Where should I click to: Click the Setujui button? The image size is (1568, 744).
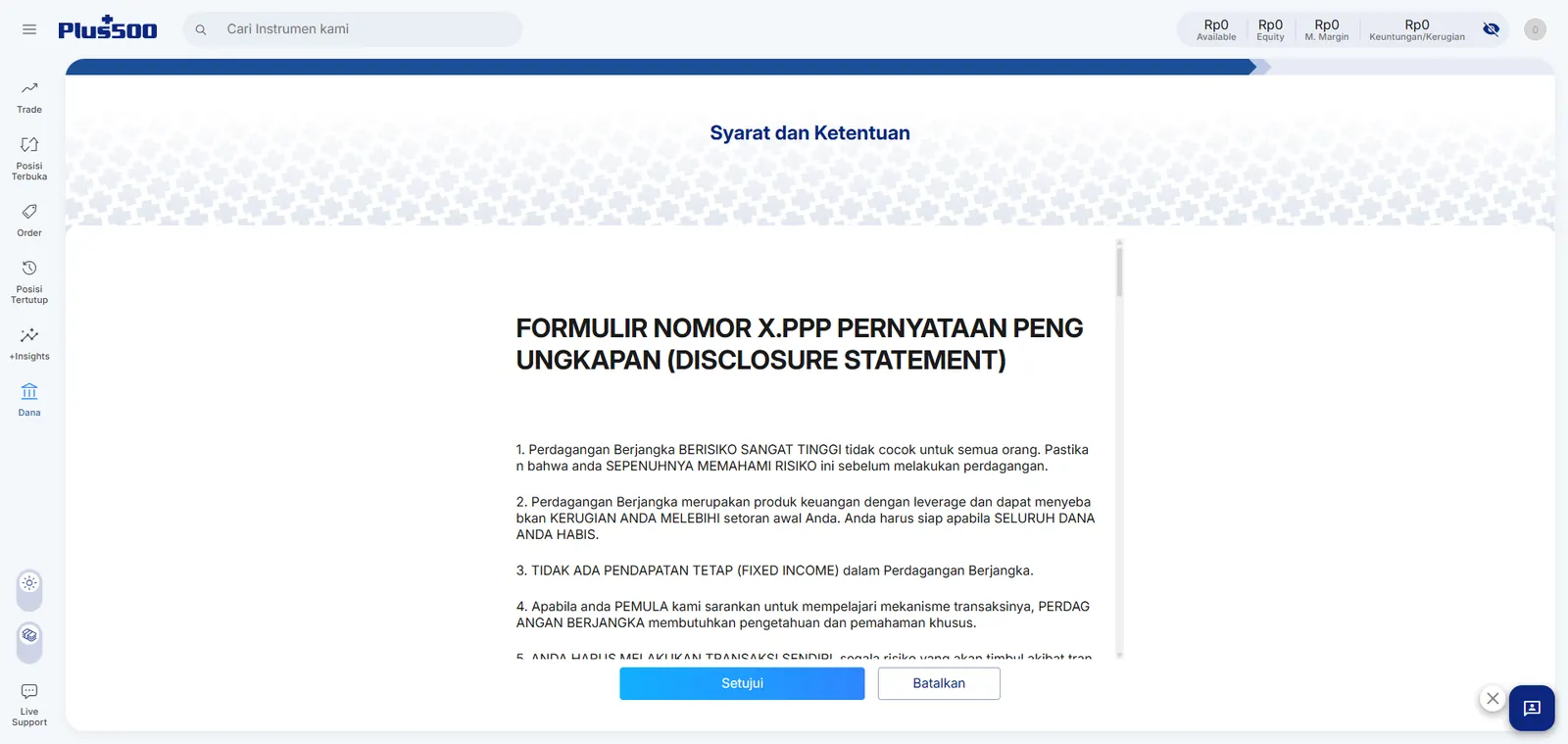click(x=742, y=683)
